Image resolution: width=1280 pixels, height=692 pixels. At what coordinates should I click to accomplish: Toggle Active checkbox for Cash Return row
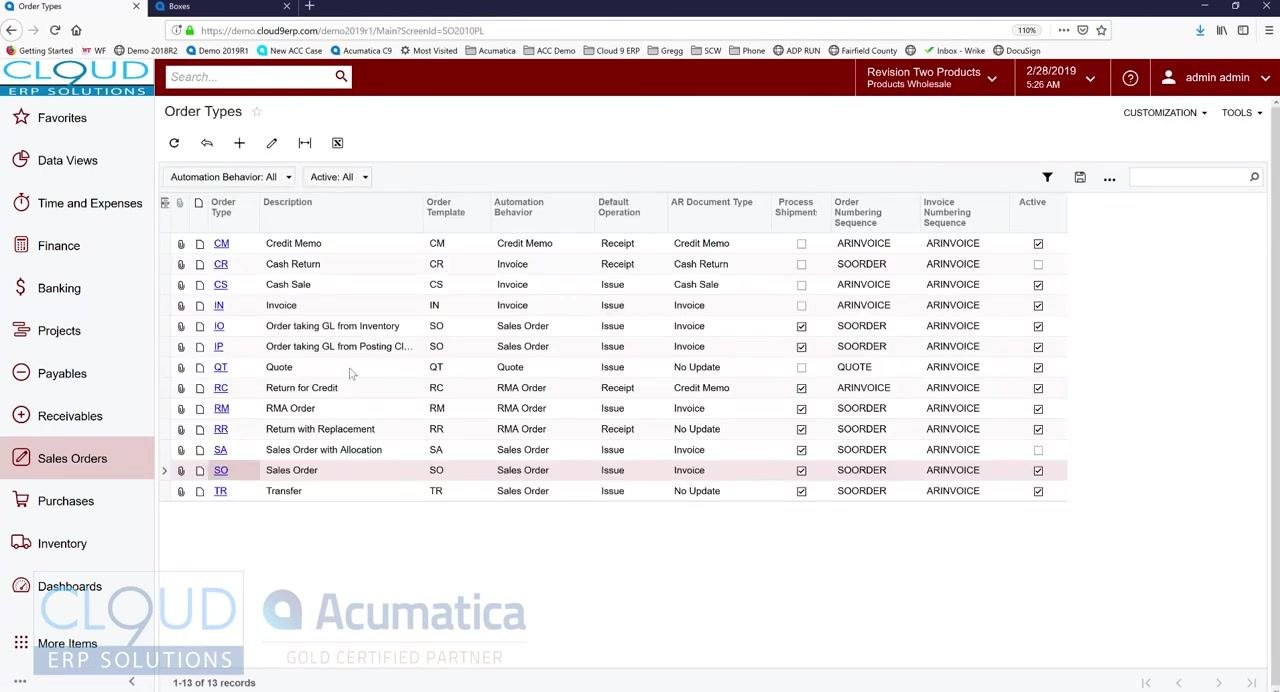point(1038,265)
